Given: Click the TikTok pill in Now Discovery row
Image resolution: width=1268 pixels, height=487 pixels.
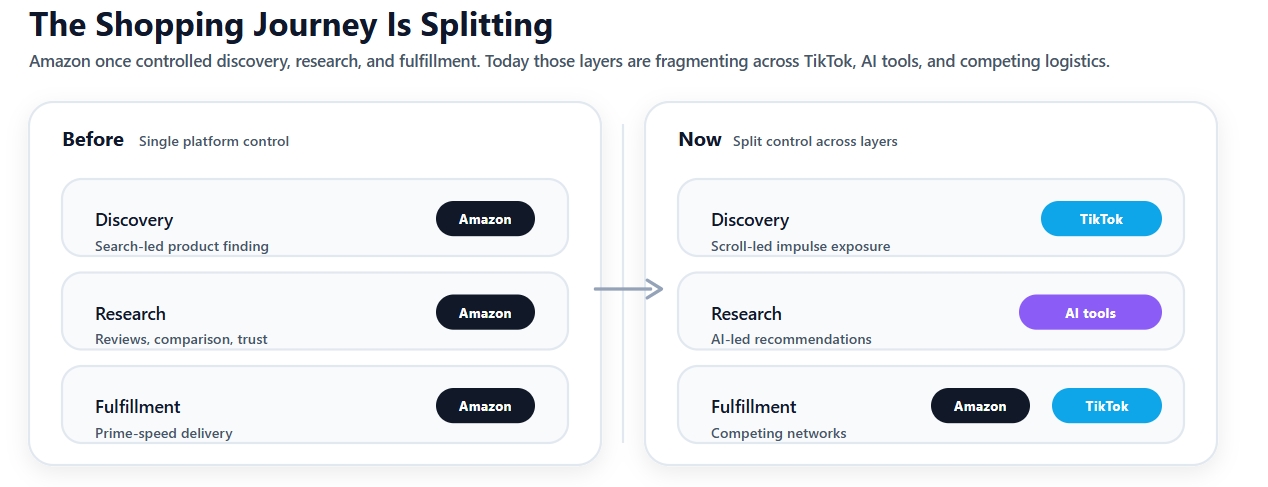Looking at the screenshot, I should pos(1101,219).
